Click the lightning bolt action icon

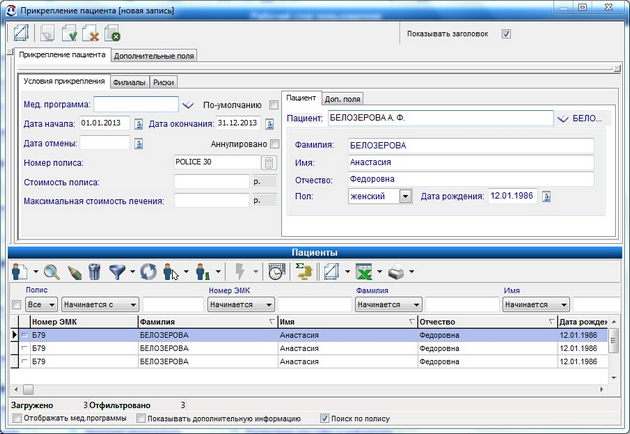(x=240, y=272)
